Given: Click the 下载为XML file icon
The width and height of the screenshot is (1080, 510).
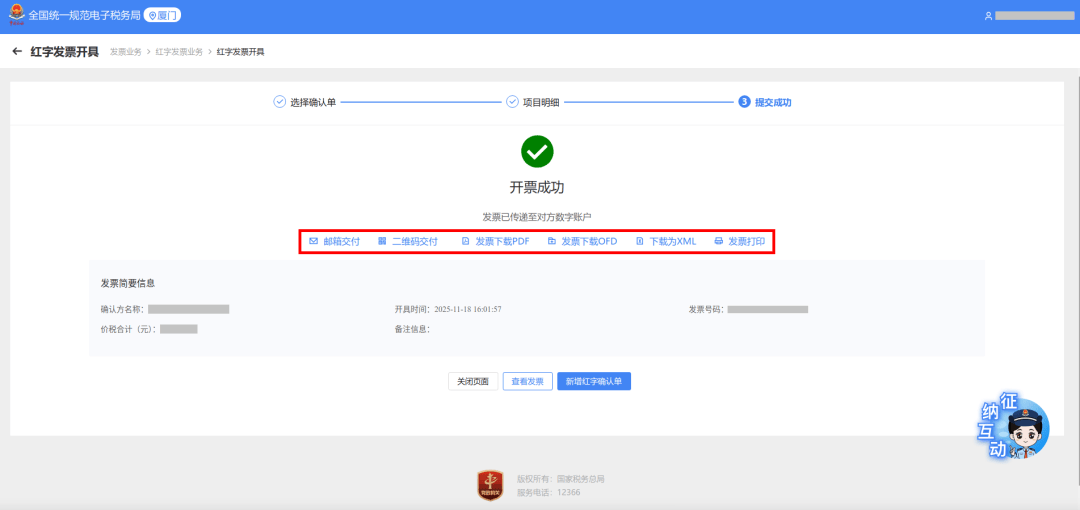Looking at the screenshot, I should click(640, 241).
